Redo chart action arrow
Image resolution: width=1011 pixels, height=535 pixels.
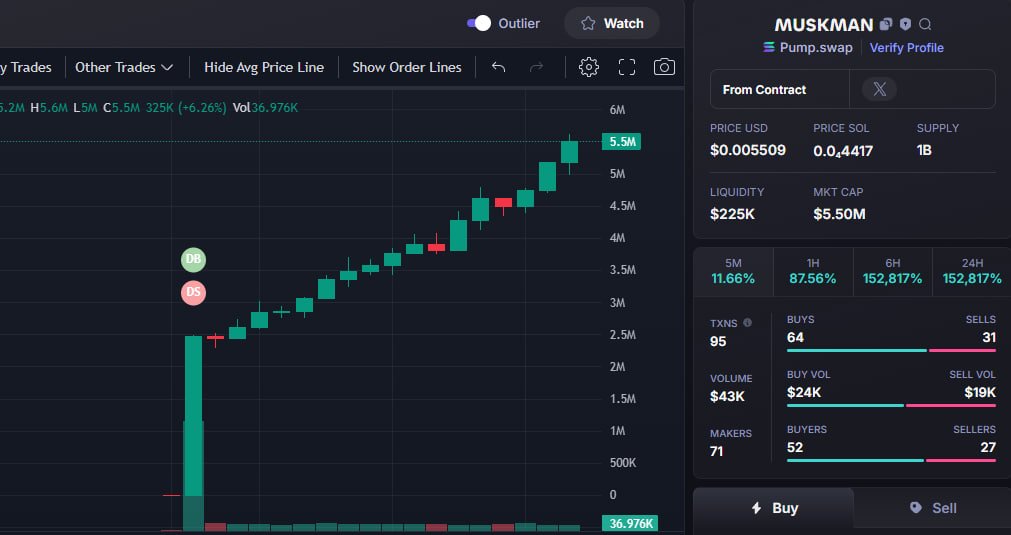click(x=536, y=67)
